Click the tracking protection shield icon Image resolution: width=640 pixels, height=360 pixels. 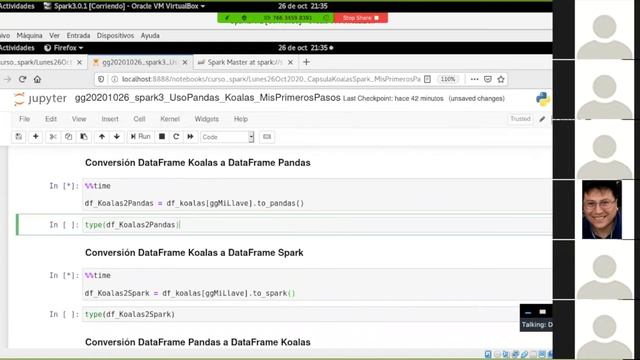[101, 79]
